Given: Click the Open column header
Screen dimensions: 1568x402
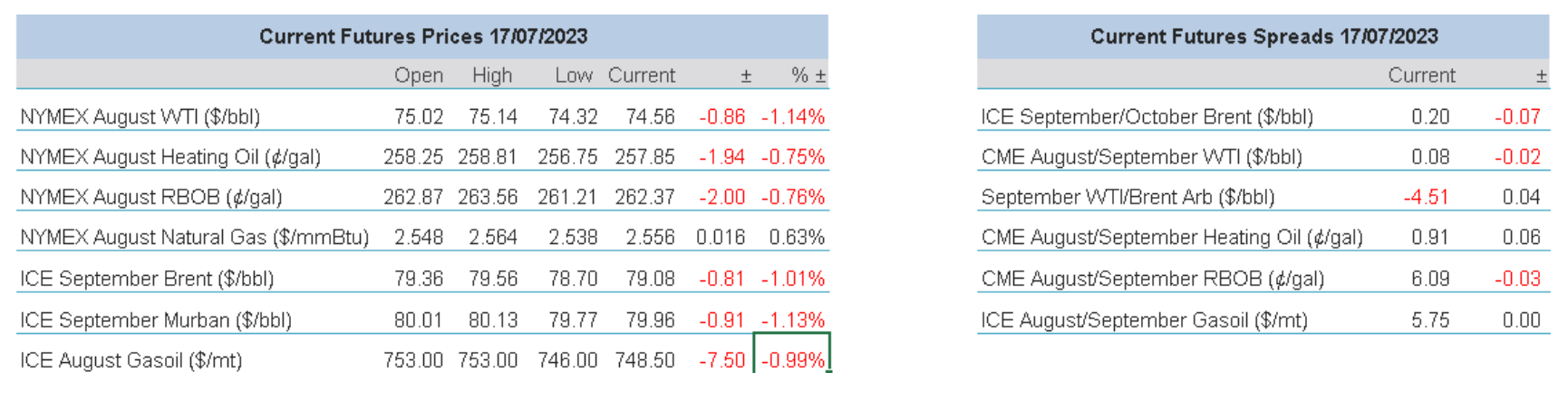Looking at the screenshot, I should coord(419,75).
